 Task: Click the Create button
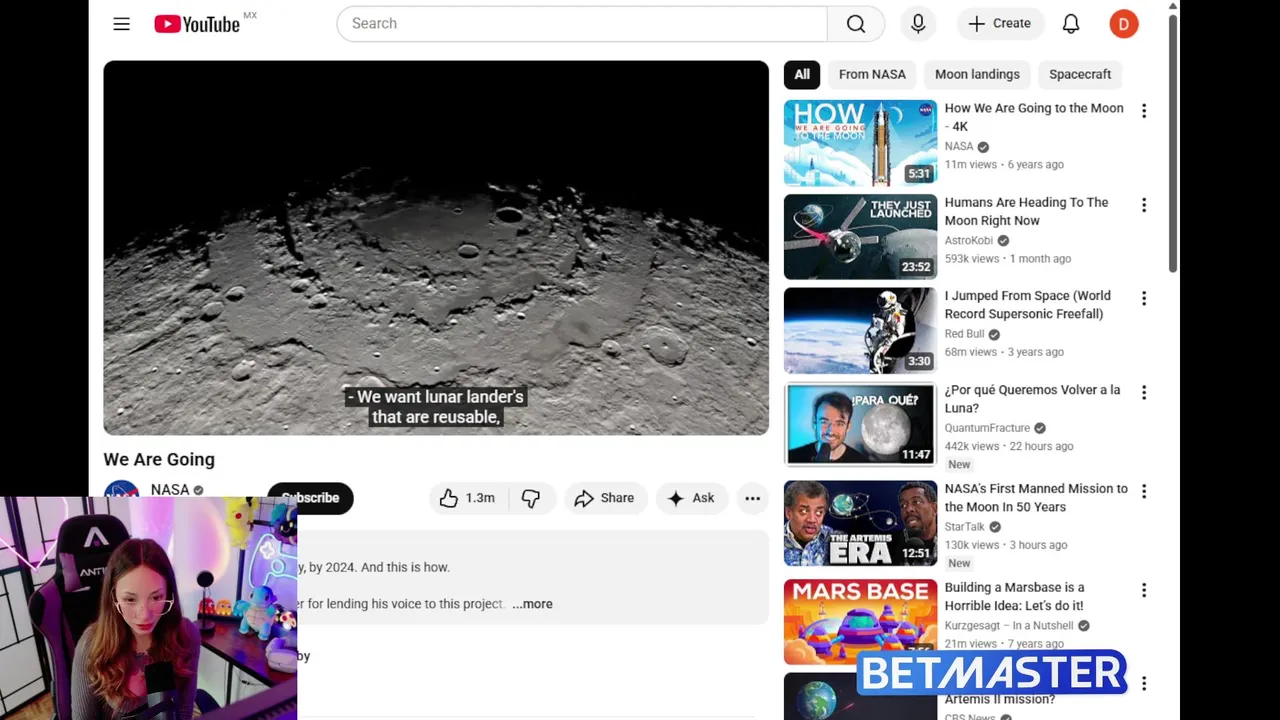[1000, 24]
